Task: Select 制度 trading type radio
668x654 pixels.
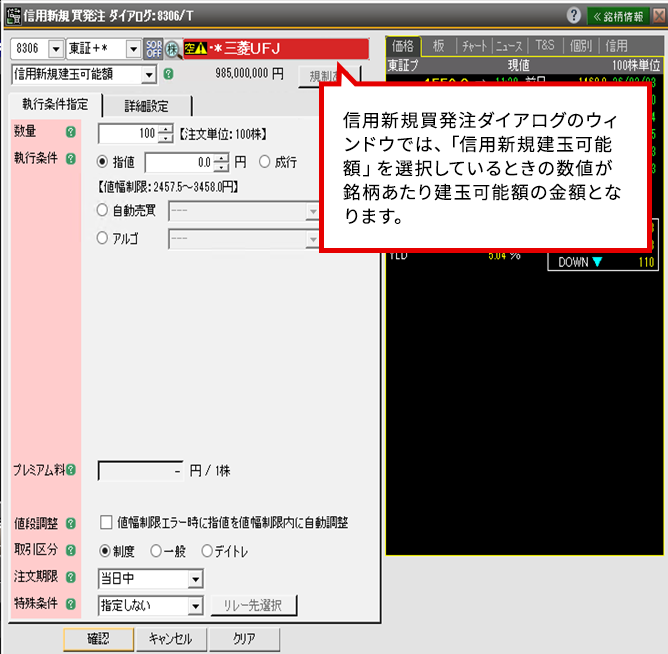Action: click(x=105, y=551)
